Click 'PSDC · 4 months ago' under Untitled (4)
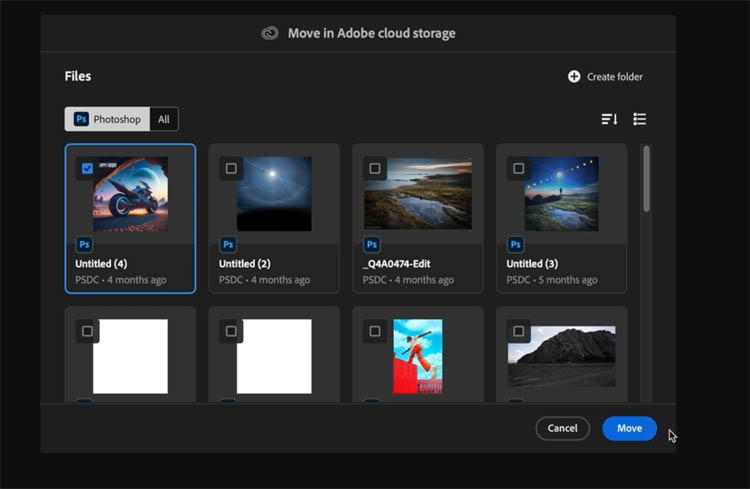 [121, 280]
